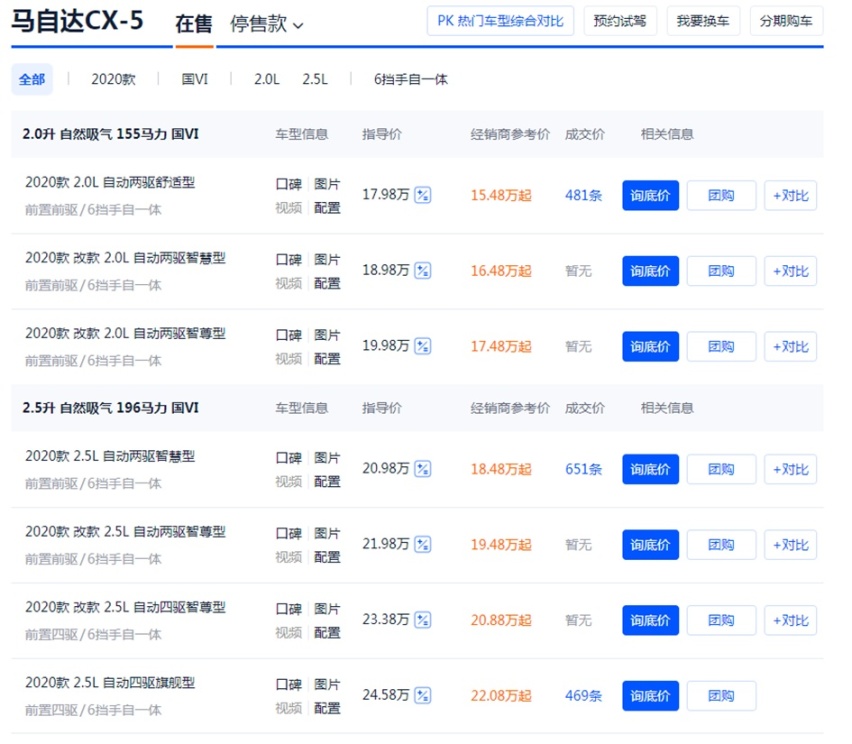Add 2.0L 自动两驱舒适型 to comparison
Image resolution: width=852 pixels, height=744 pixels.
tap(791, 195)
